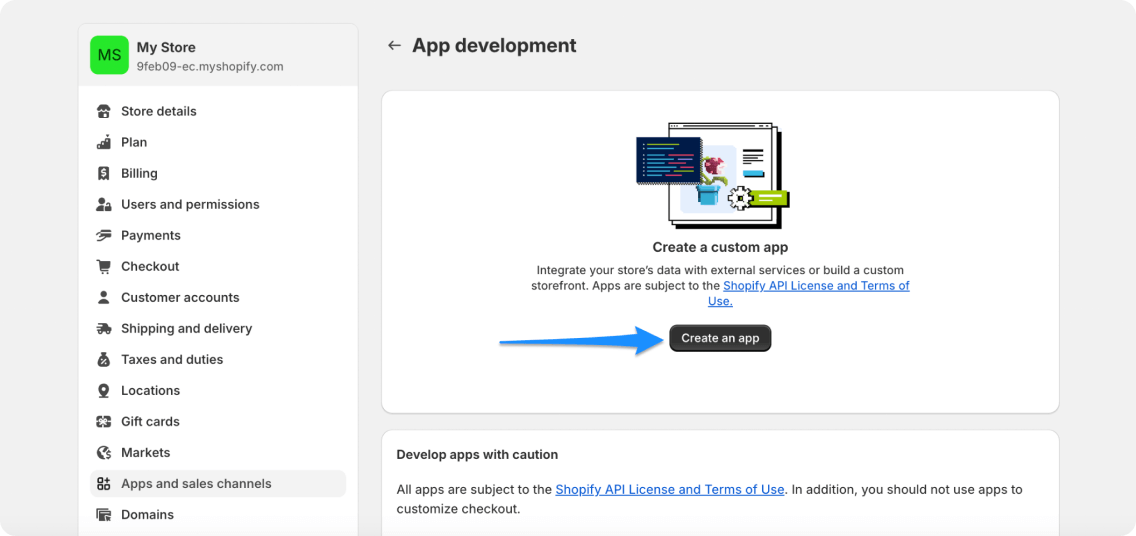Image resolution: width=1136 pixels, height=536 pixels.
Task: Click the Store details shop icon
Action: pos(103,111)
